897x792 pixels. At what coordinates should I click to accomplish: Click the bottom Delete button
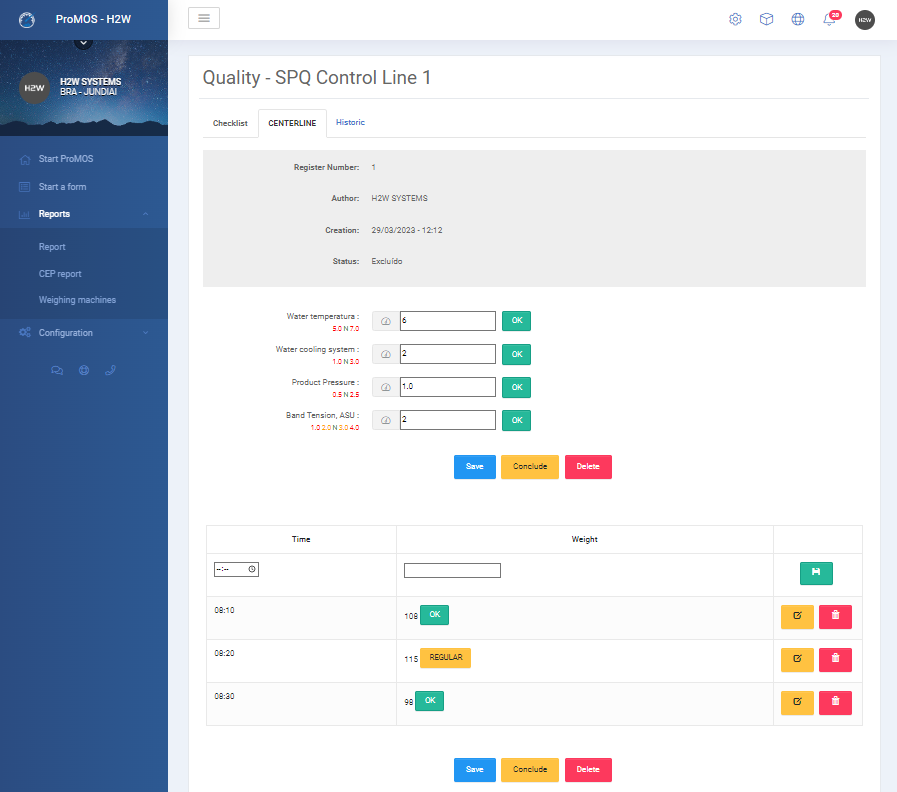point(588,770)
